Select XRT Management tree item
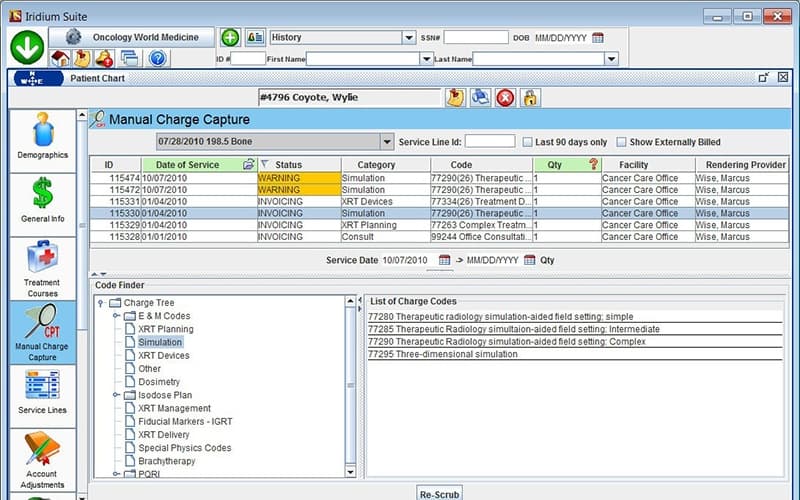 (x=174, y=408)
